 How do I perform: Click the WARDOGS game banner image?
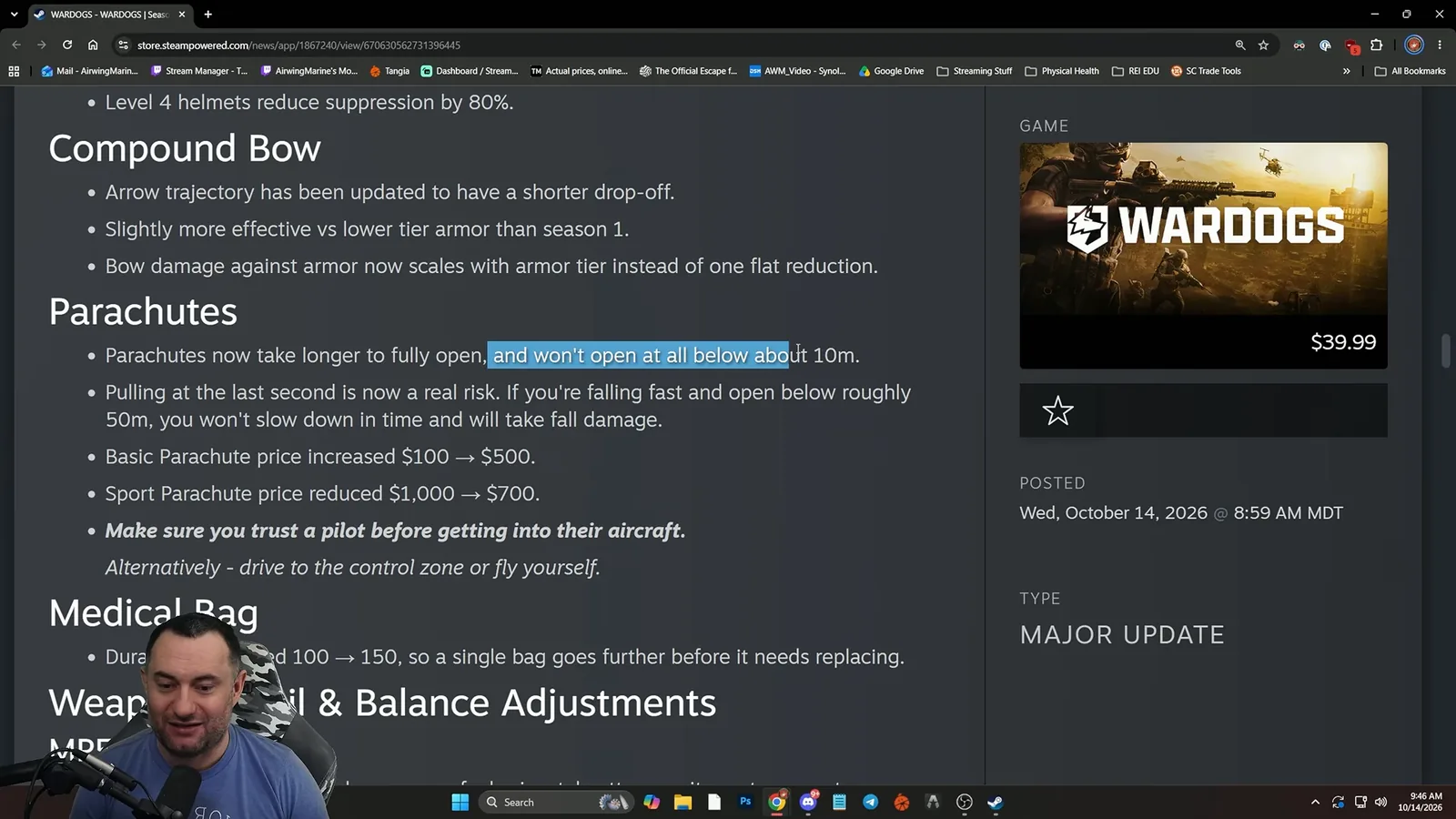(1203, 228)
